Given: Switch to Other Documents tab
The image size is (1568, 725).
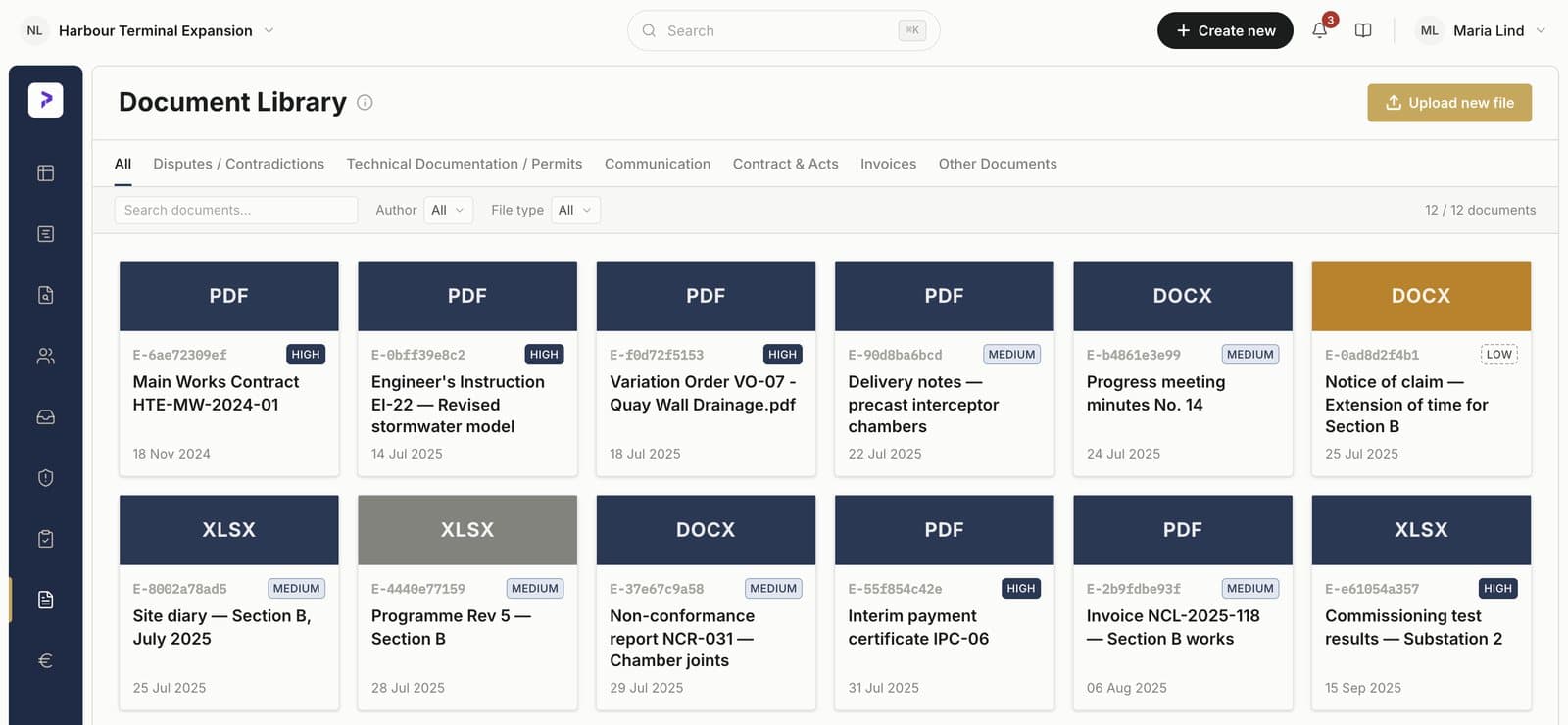Looking at the screenshot, I should (x=998, y=164).
